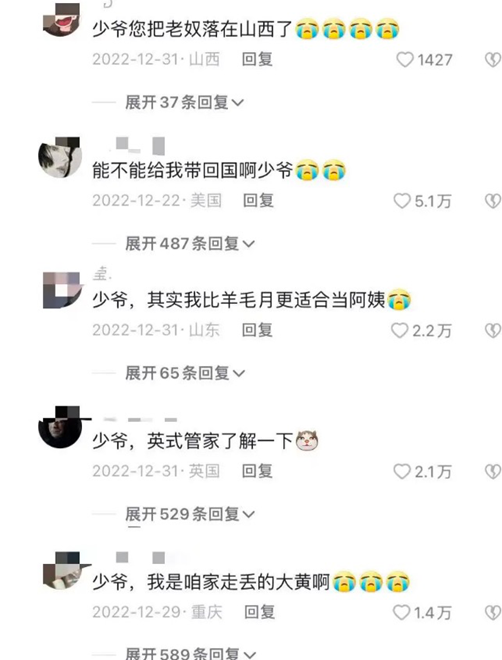Like the comment showing 5.1万 likes
Viewport: 502px width, 660px height.
coord(402,201)
